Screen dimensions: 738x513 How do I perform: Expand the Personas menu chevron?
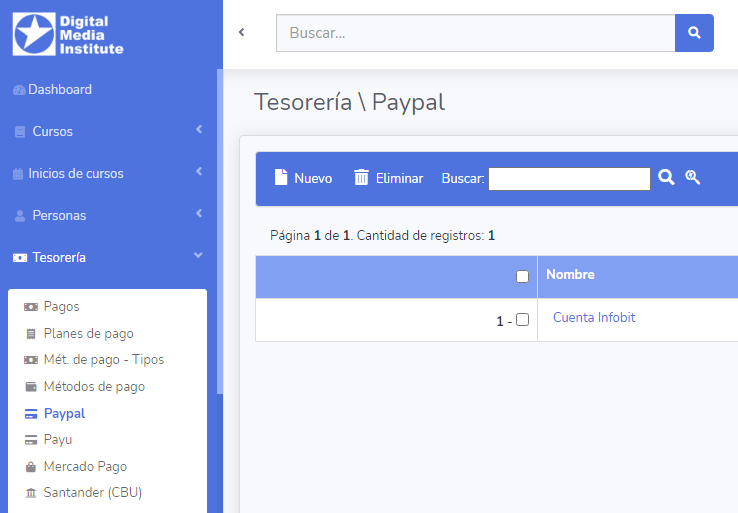(x=199, y=213)
